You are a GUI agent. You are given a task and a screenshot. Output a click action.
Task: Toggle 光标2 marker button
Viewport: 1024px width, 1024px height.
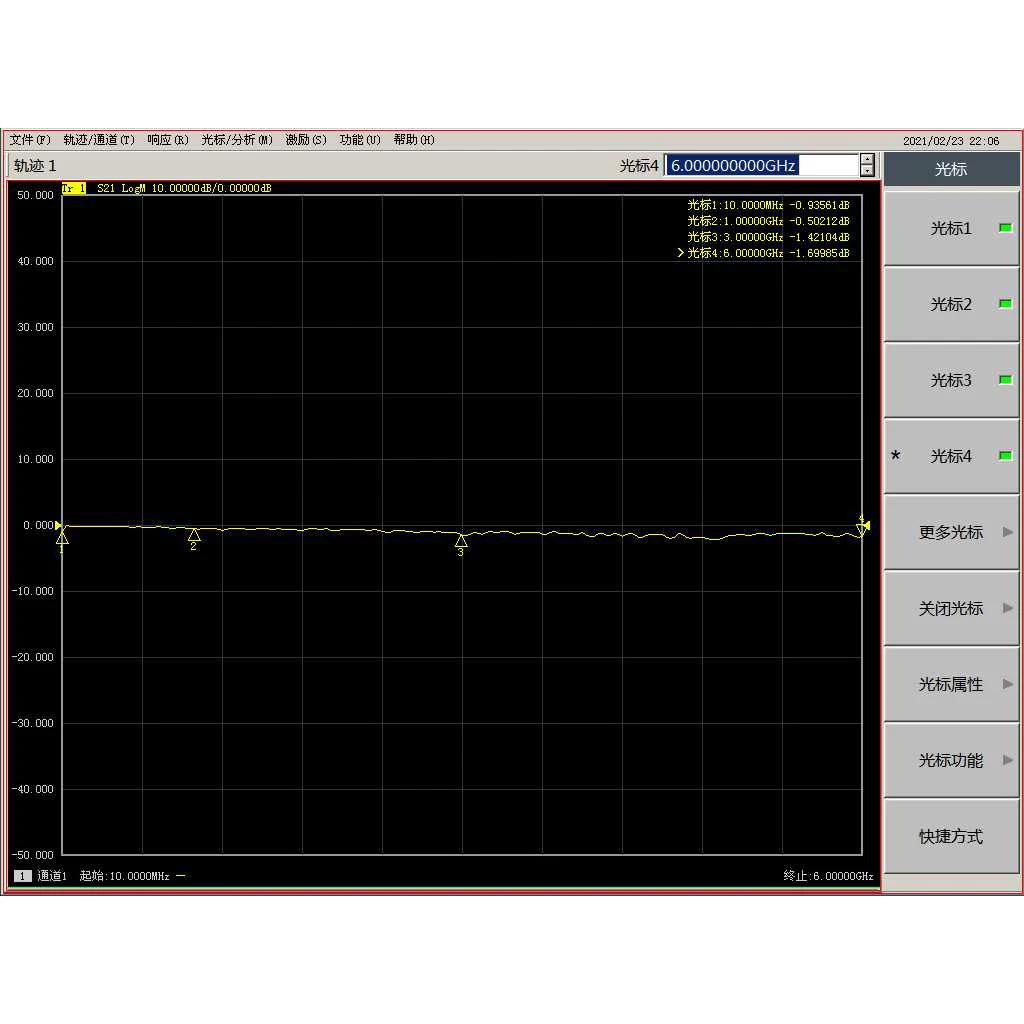951,304
